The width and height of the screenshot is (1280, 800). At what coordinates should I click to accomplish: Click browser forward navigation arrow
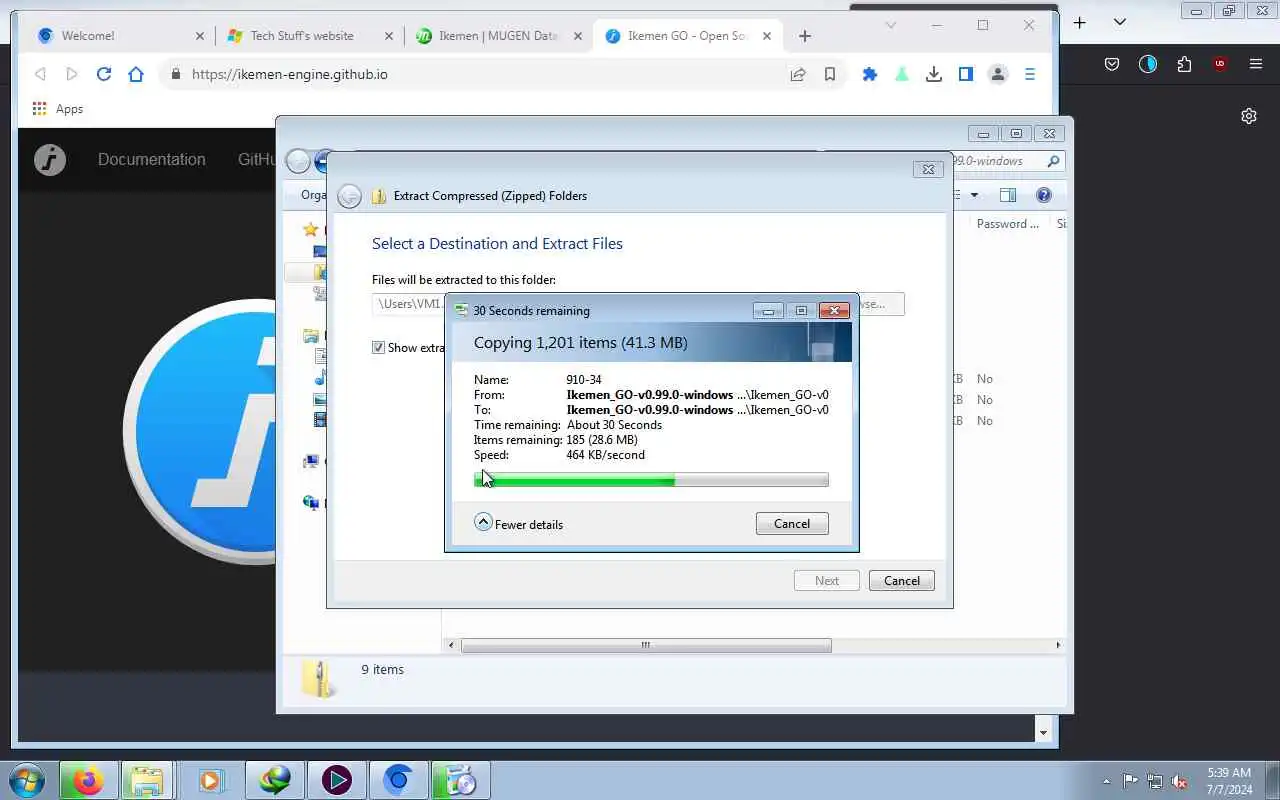pyautogui.click(x=72, y=74)
